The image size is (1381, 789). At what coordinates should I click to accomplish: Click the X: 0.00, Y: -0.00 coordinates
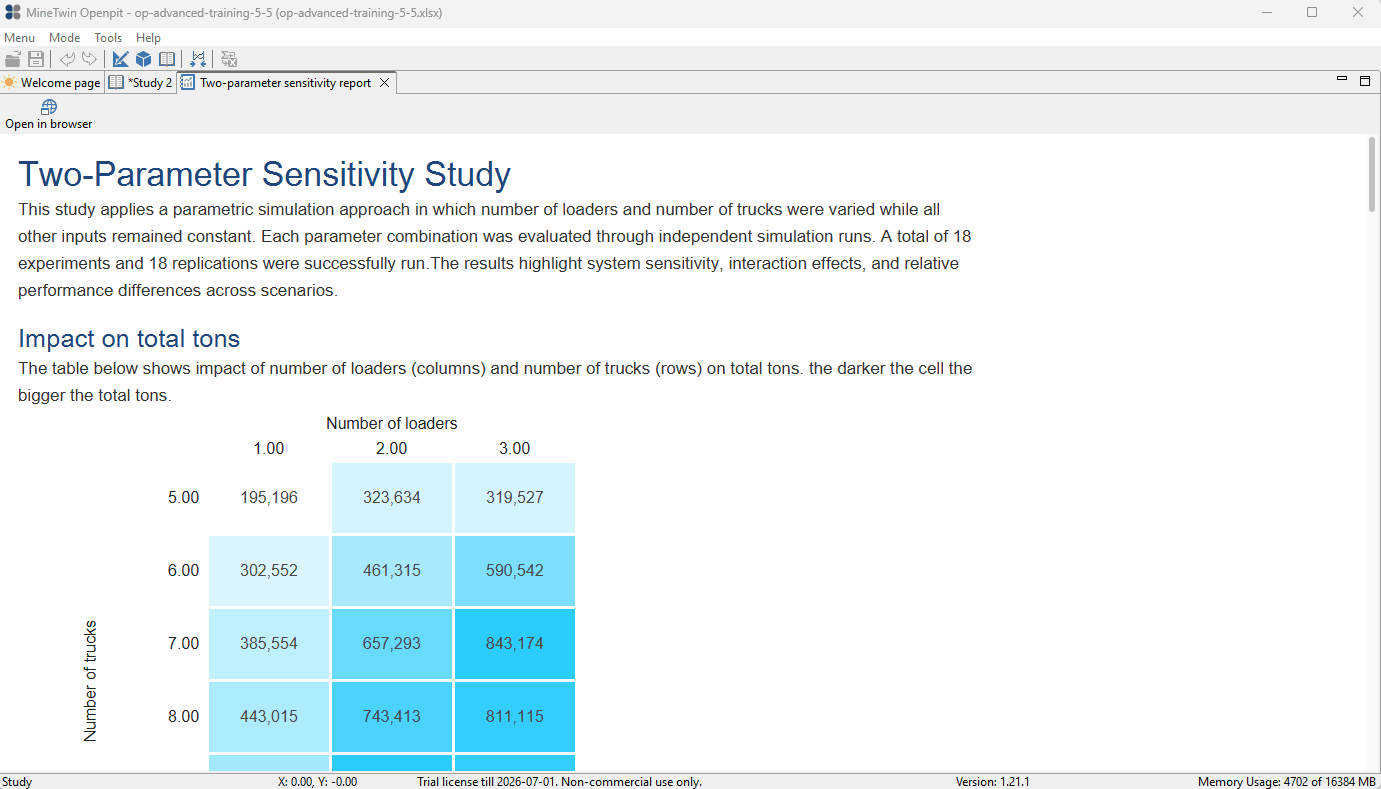point(317,781)
